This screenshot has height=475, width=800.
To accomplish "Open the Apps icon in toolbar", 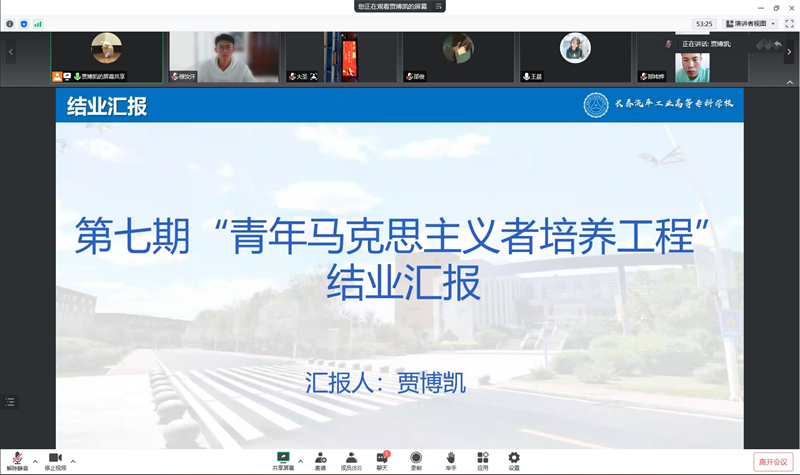I will click(482, 459).
